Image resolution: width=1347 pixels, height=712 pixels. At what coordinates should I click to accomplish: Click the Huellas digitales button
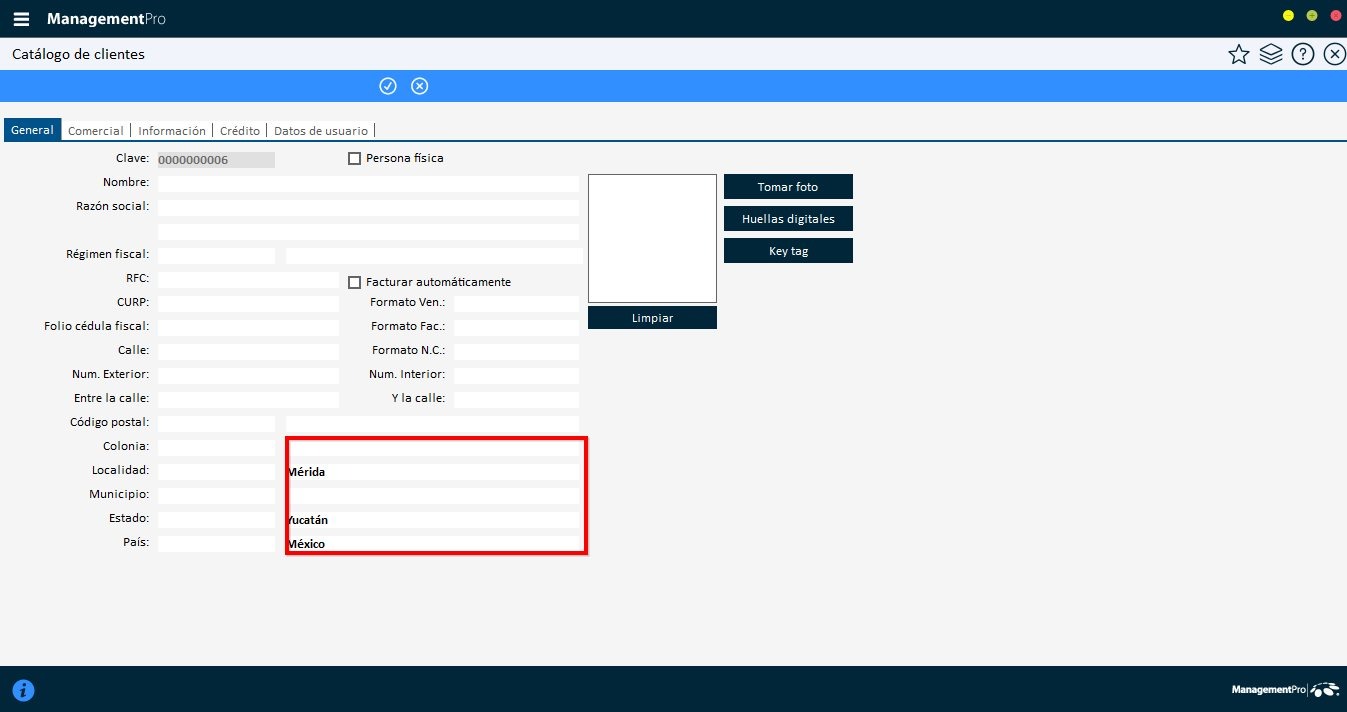tap(787, 219)
